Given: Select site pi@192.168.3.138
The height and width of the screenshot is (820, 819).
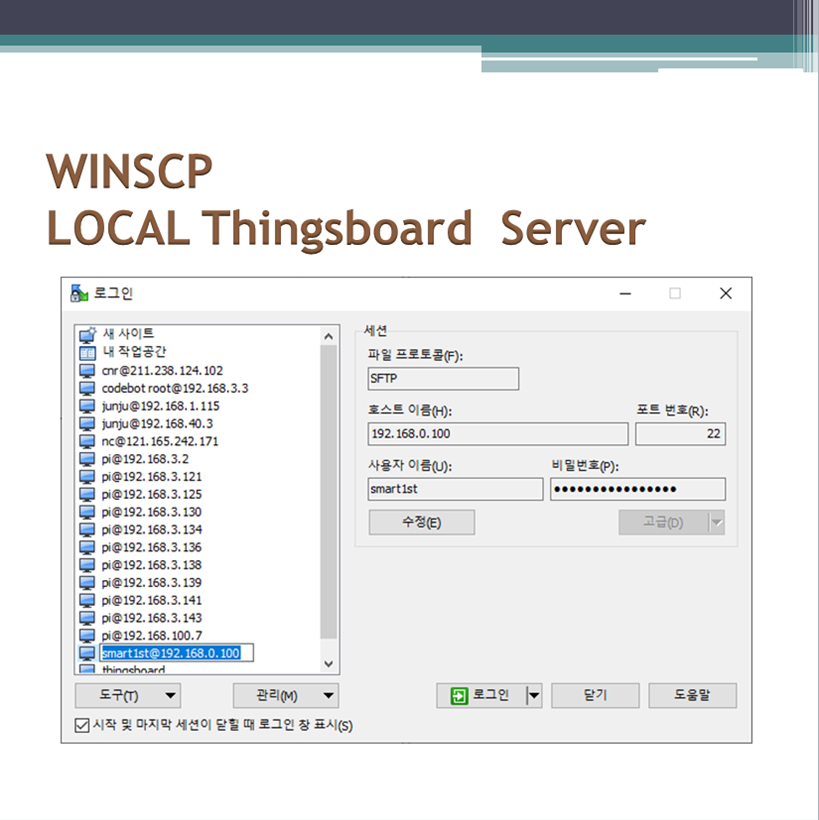Looking at the screenshot, I should [151, 565].
